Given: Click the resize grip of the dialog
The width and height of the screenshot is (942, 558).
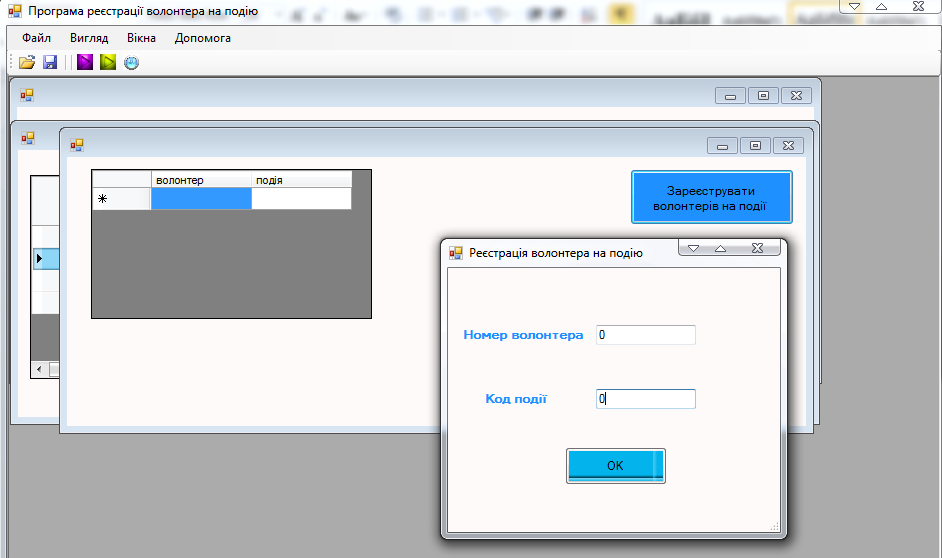Looking at the screenshot, I should point(775,527).
